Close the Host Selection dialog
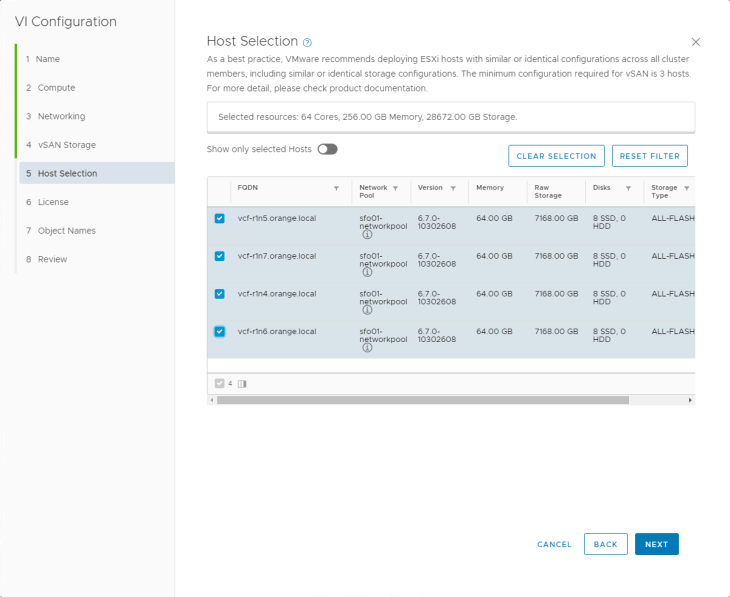The width and height of the screenshot is (730, 597). 696,42
